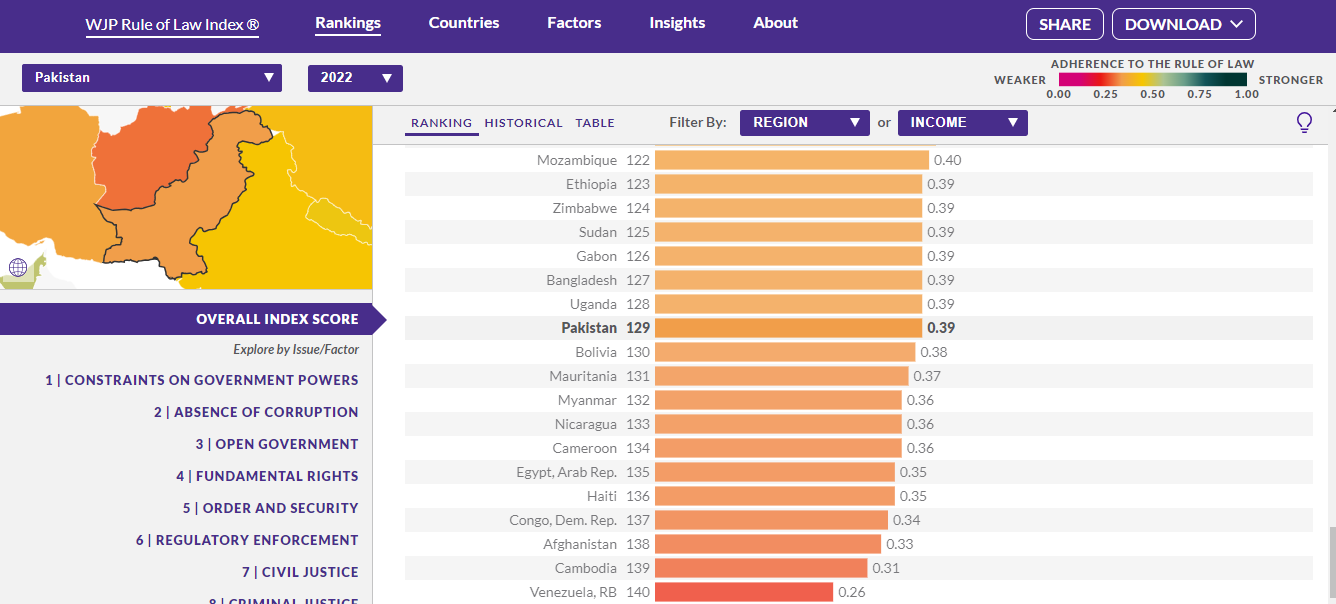
Task: Open the 2022 year dropdown
Action: point(355,78)
